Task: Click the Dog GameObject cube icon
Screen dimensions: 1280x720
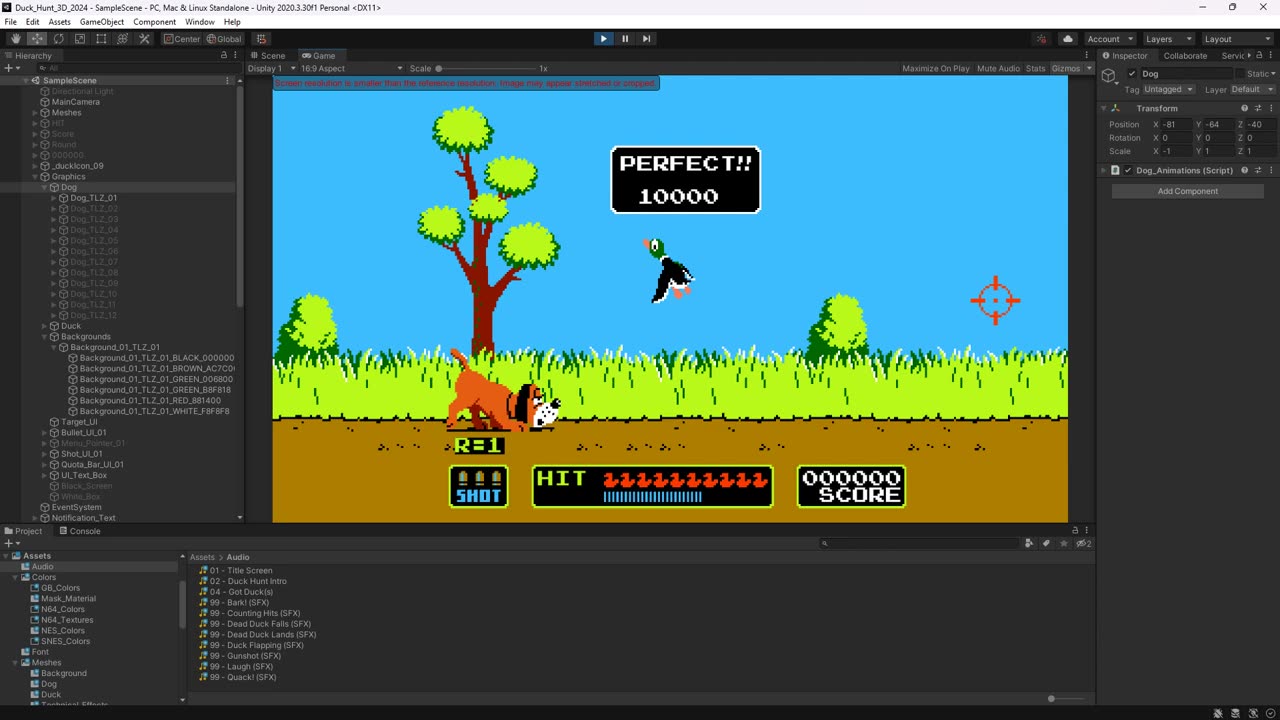Action: tap(1108, 76)
